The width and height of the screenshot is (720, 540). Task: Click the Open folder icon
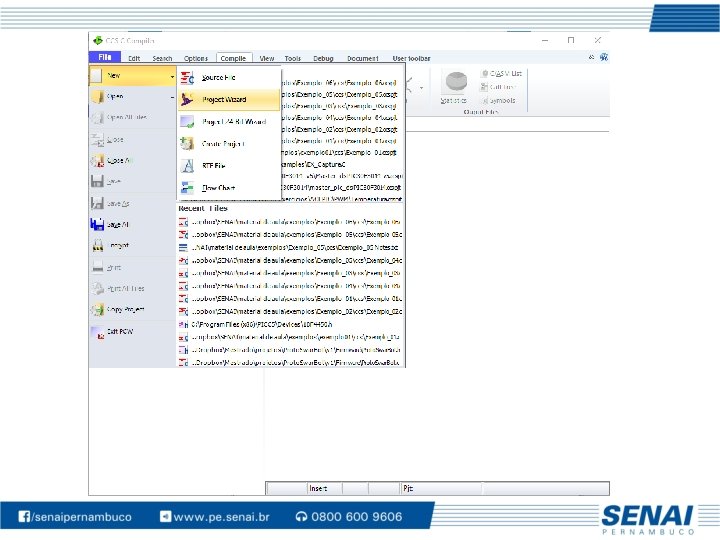pos(97,96)
